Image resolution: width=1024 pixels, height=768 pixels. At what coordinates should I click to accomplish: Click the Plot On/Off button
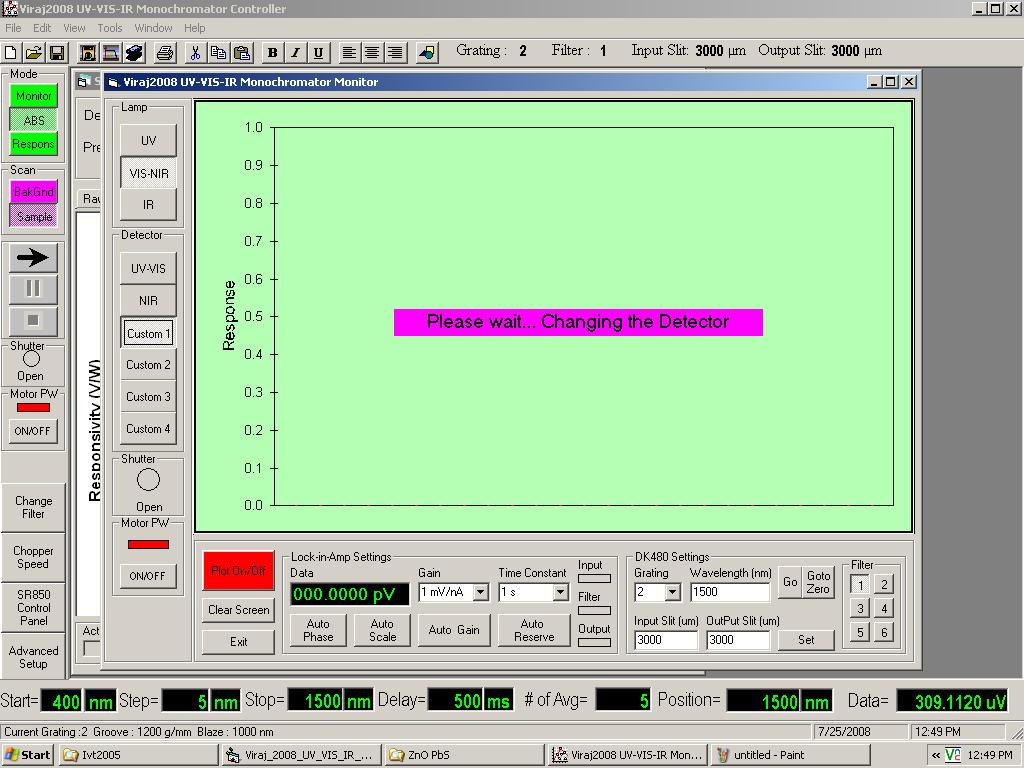pos(238,571)
